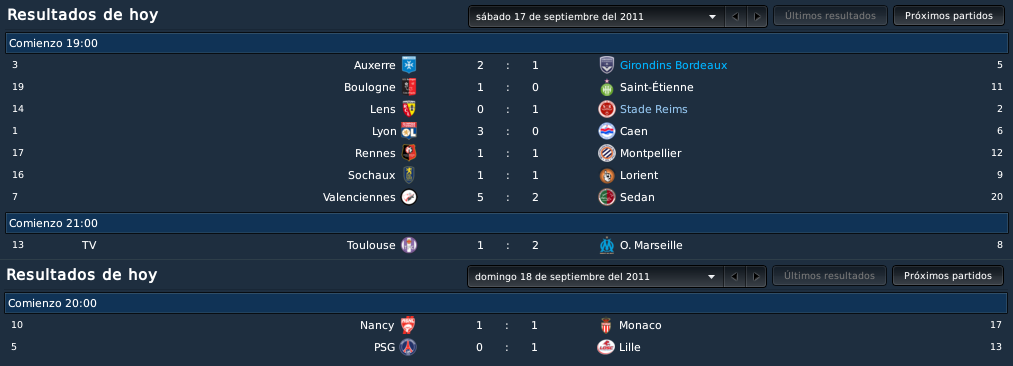Click the lower Próximos partidos button
This screenshot has height=366, width=1013.
[948, 276]
